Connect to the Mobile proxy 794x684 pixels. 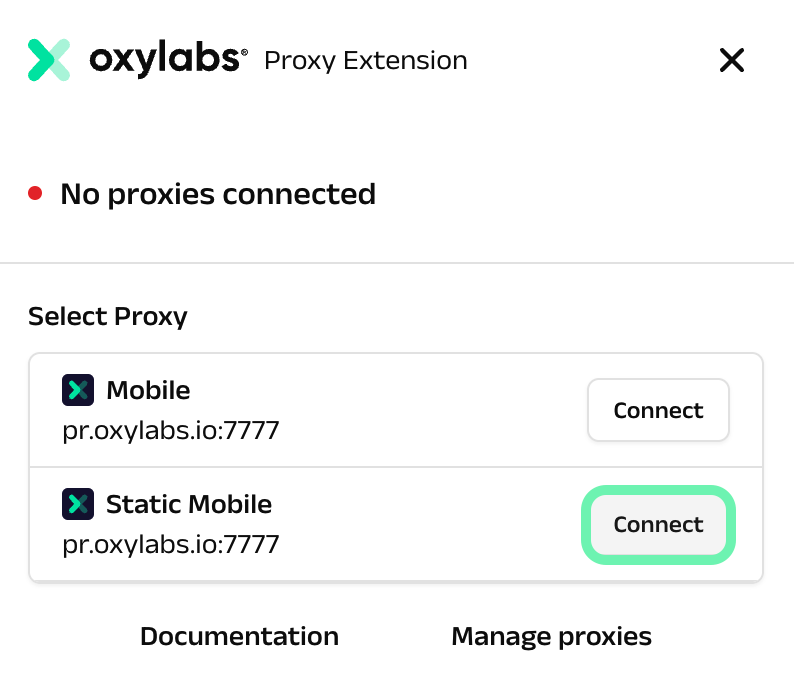[x=658, y=410]
